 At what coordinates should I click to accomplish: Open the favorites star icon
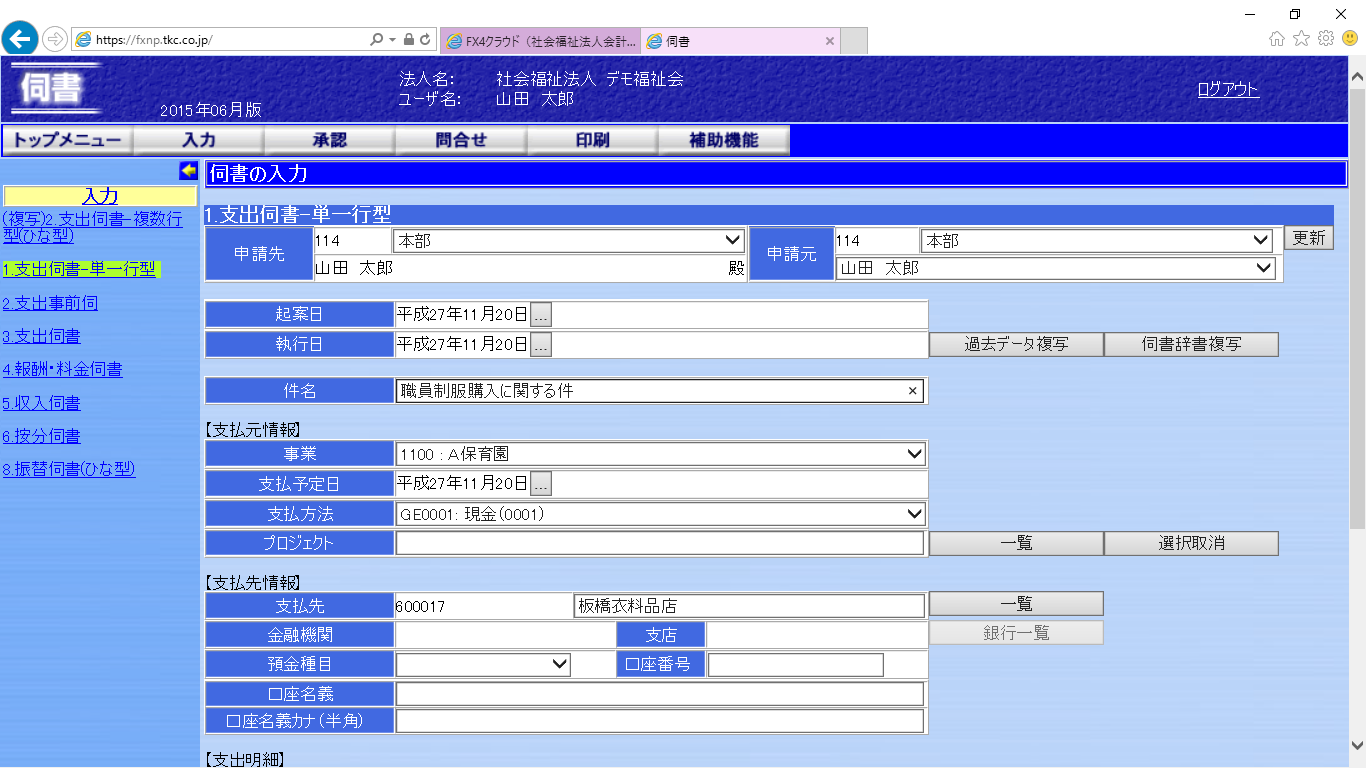[1301, 39]
